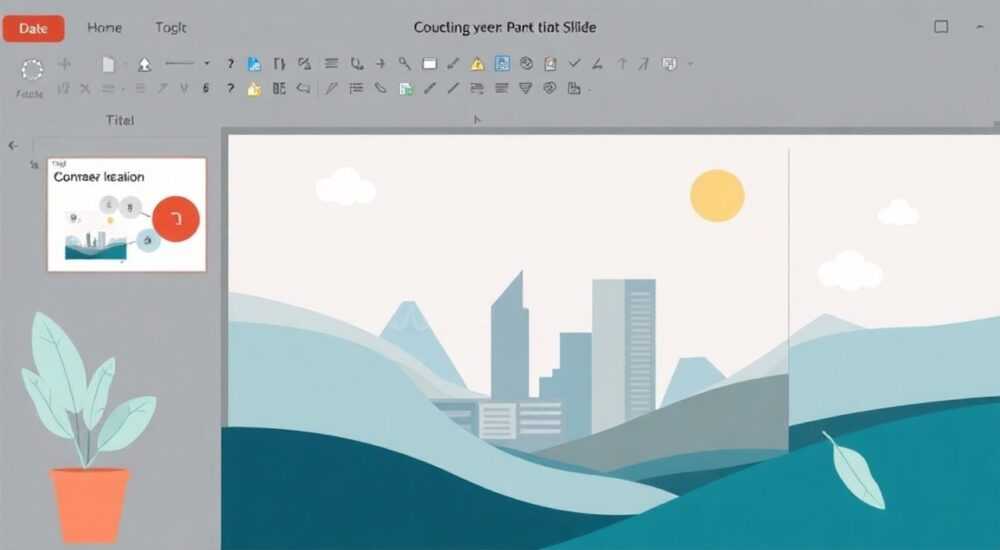
Task: Click the angle measure icon
Action: [598, 63]
